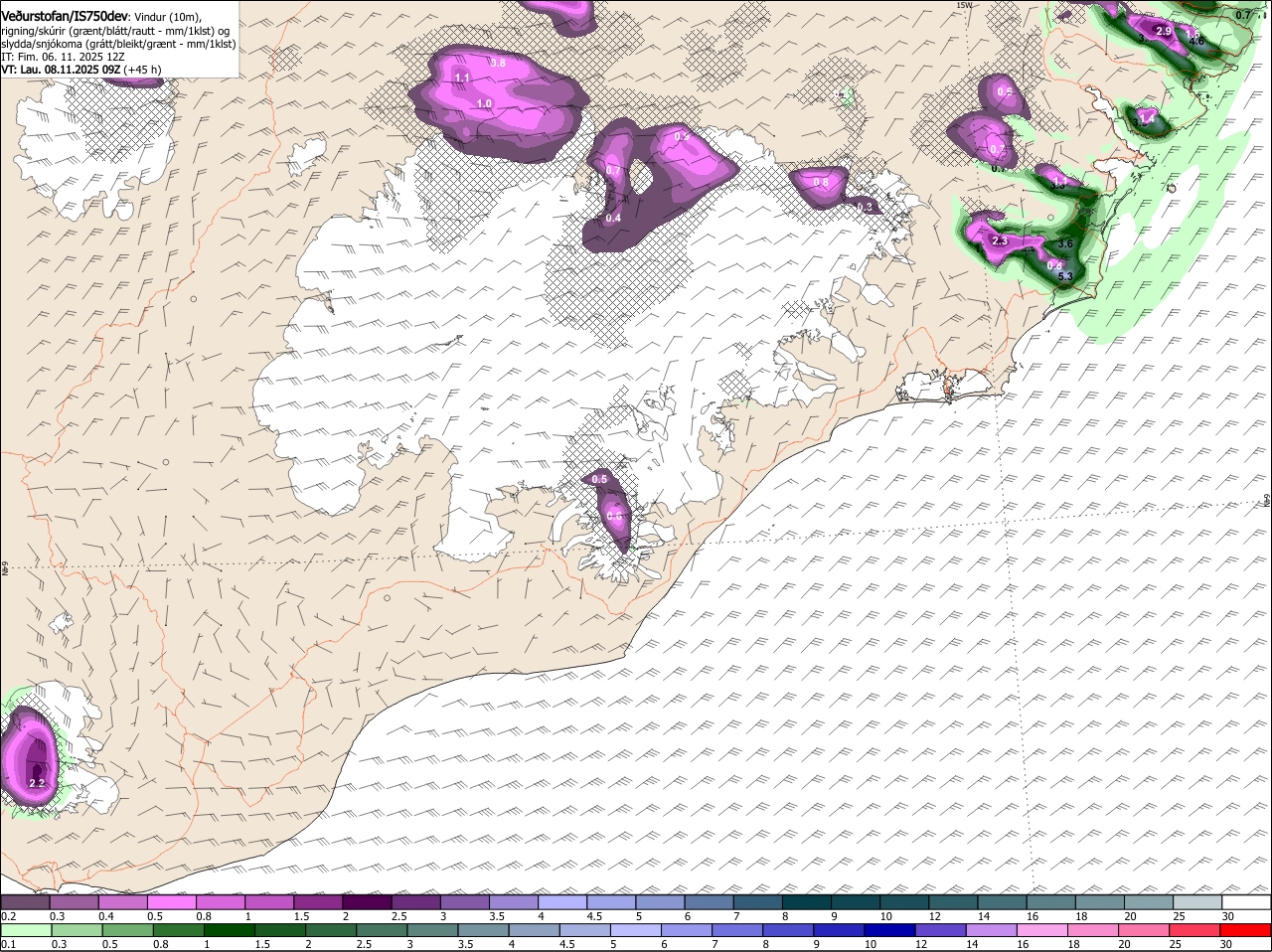Pick the 12 violet-blue swatch in rain legend
Viewport: 1272px width, 952px height.
941,930
